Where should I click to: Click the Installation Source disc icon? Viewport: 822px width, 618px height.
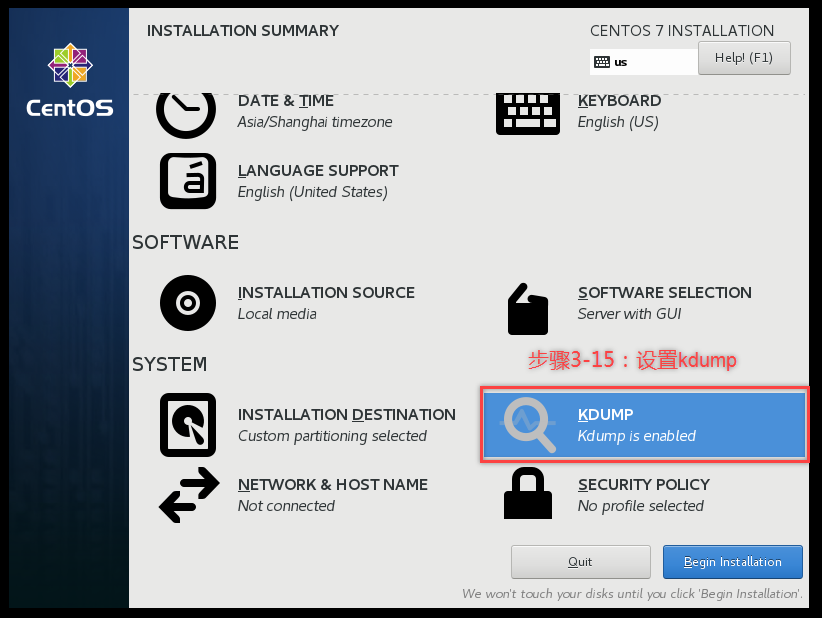coord(188,303)
